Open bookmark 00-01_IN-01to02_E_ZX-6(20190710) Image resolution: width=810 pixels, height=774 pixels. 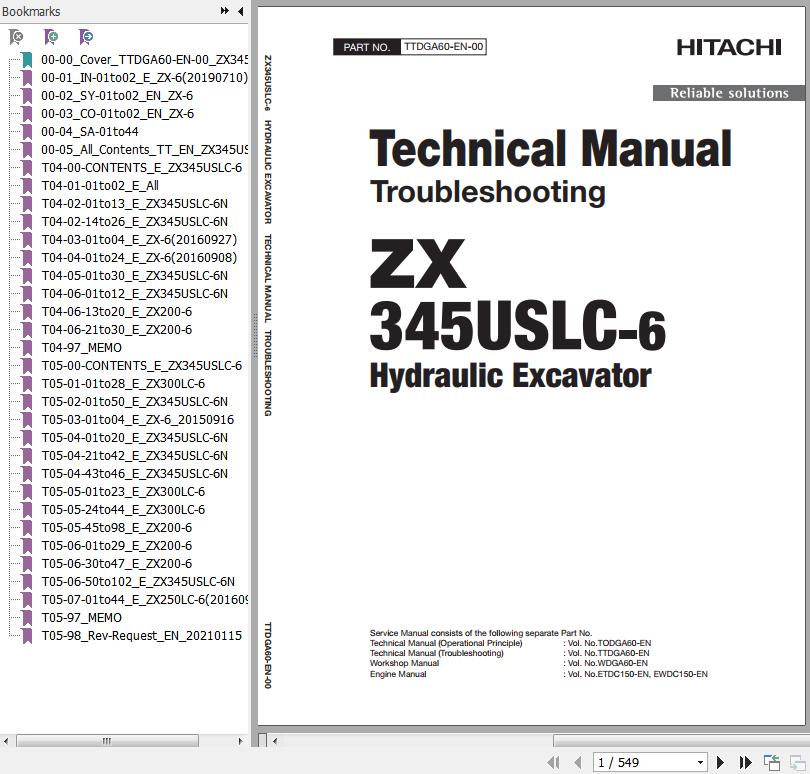144,78
